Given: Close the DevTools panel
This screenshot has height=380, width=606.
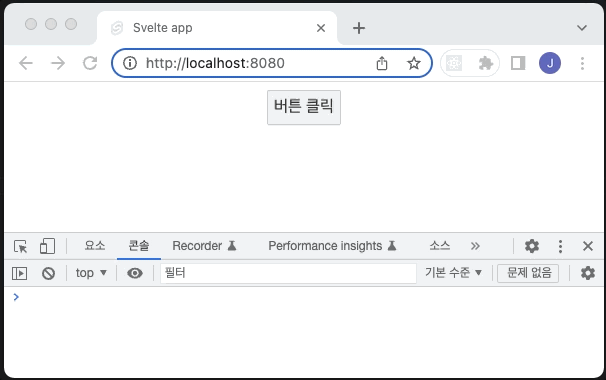Looking at the screenshot, I should click(x=588, y=246).
